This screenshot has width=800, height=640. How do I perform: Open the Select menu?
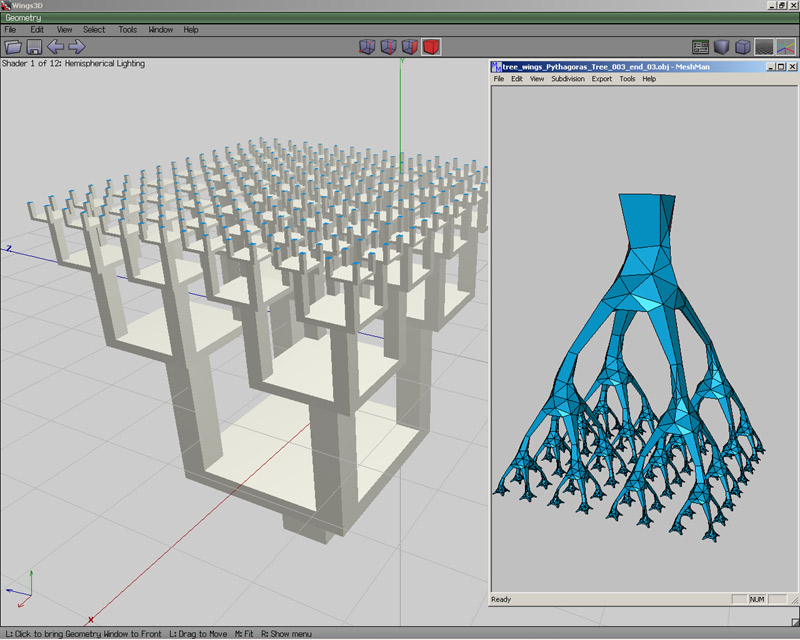coord(94,30)
